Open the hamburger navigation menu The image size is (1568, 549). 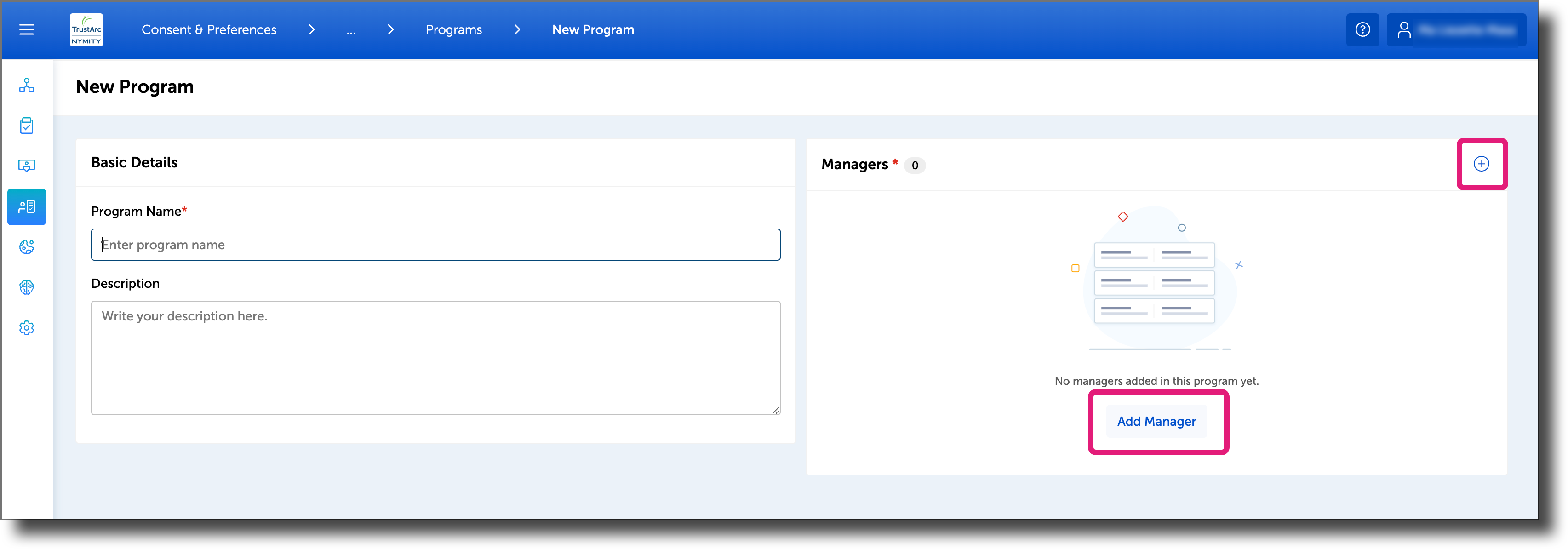point(27,30)
